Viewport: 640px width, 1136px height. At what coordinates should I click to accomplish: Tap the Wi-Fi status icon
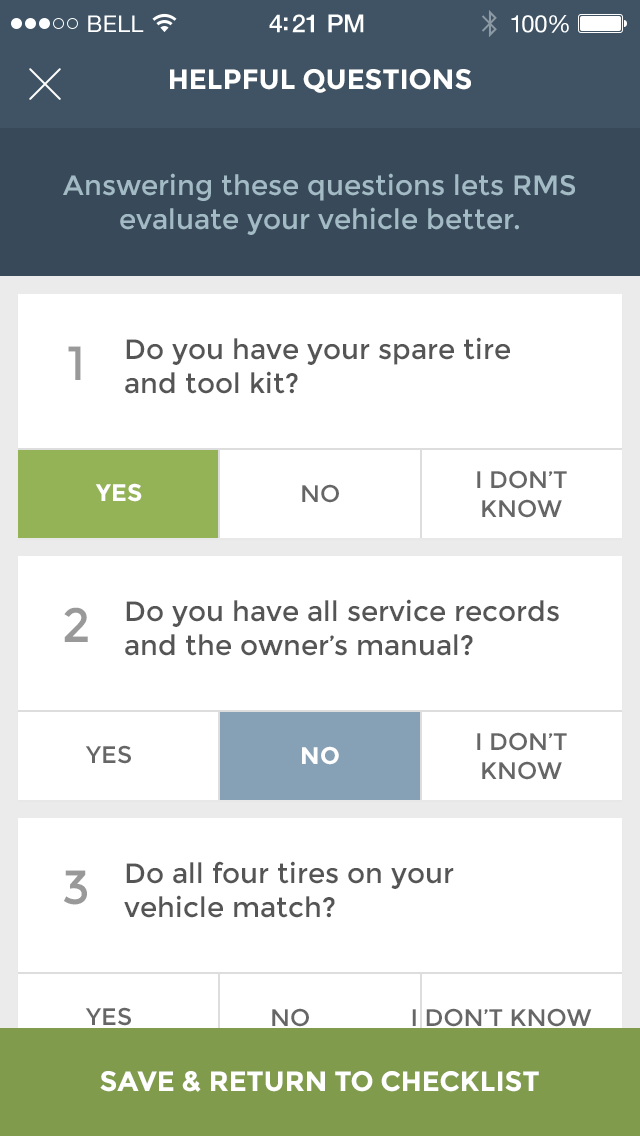click(166, 24)
